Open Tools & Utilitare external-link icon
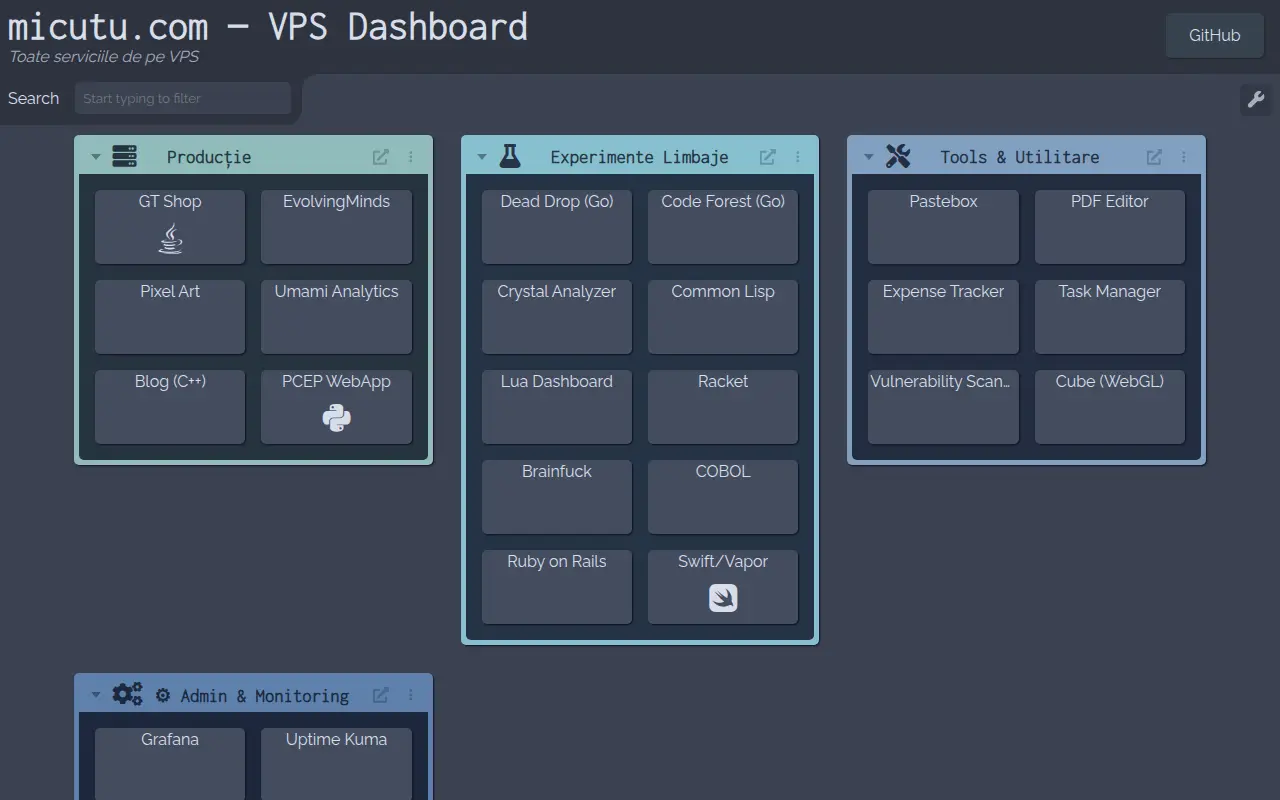The image size is (1280, 800). tap(1154, 157)
